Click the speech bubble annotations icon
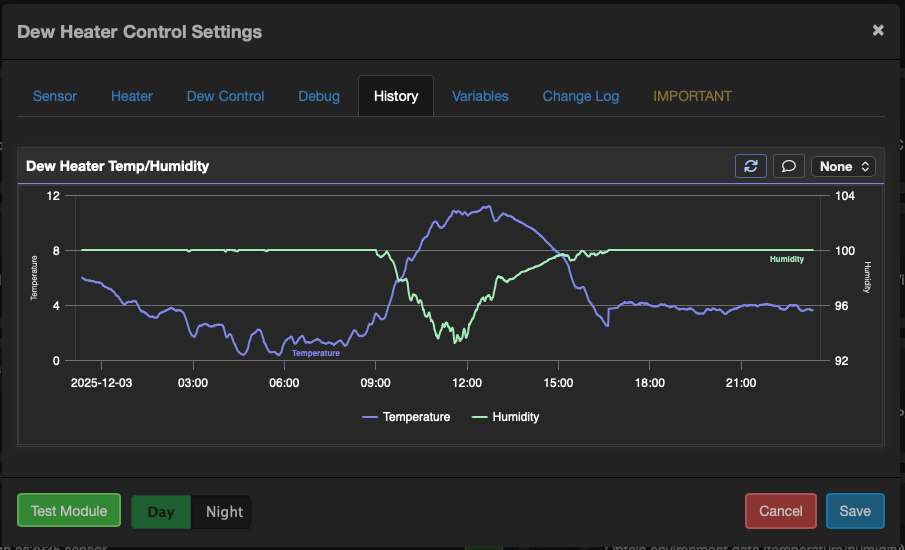Screen dimensions: 905x550 click(788, 166)
